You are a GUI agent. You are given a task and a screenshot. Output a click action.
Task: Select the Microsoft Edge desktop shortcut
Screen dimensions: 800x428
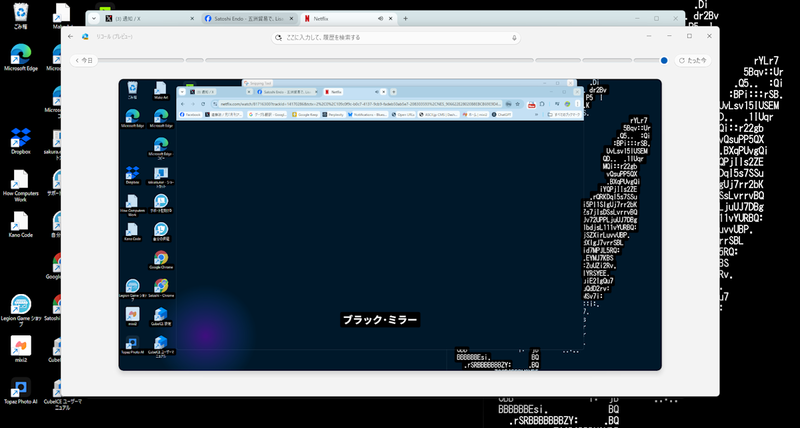coord(21,58)
